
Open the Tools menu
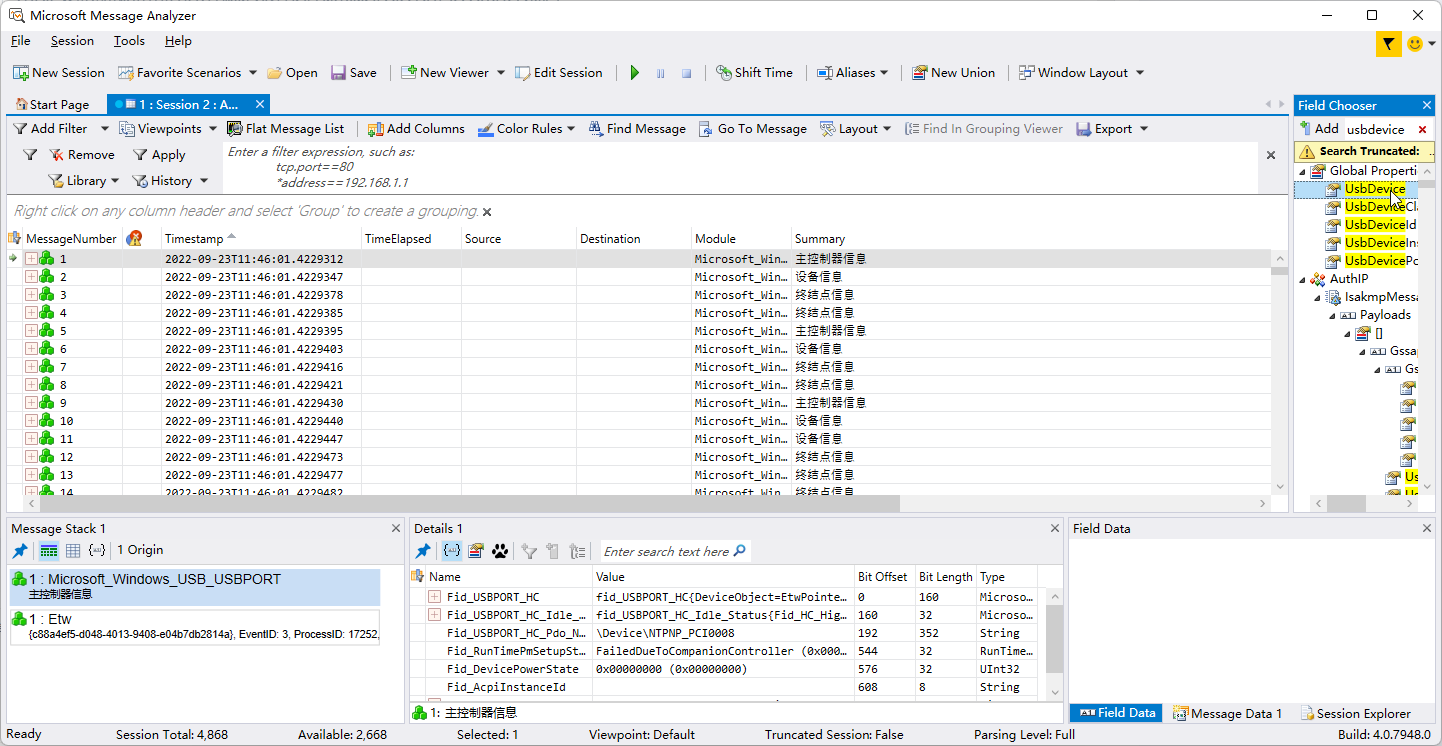[129, 41]
